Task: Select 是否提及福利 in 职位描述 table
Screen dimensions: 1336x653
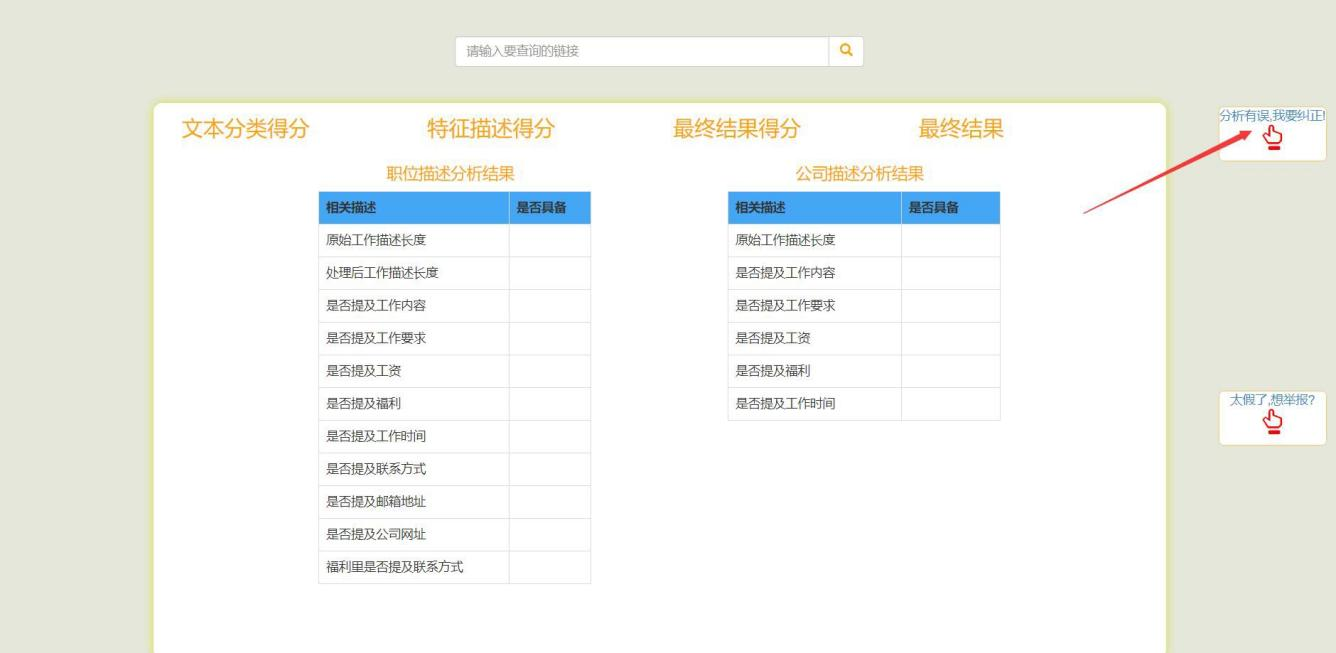Action: (455, 404)
